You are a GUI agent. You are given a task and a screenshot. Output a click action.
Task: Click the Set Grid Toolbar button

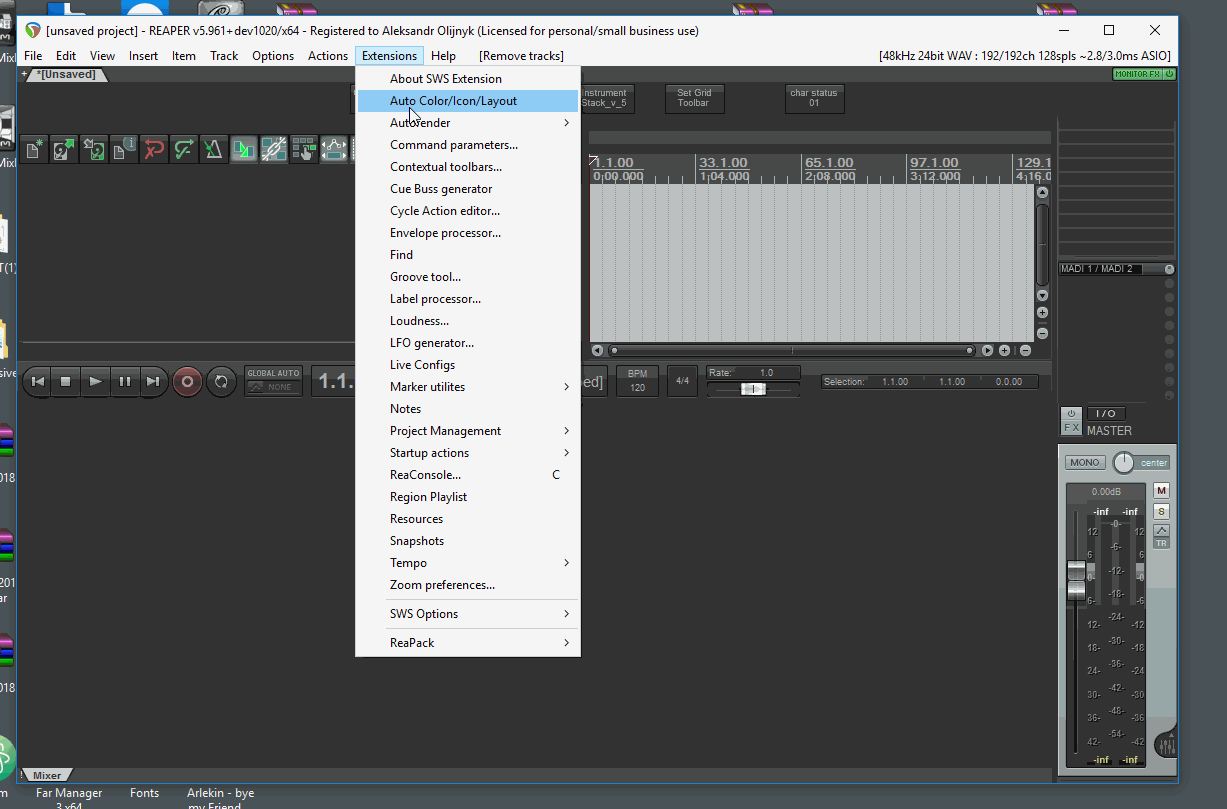point(694,98)
